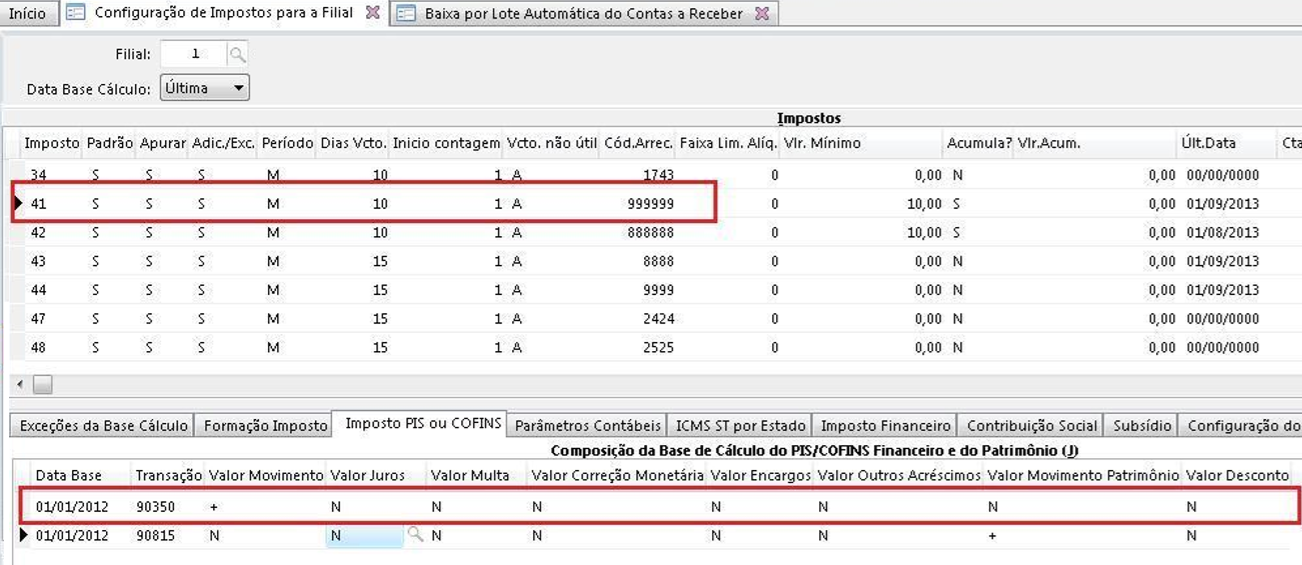Click the Cód.Arrec. value 999999
This screenshot has width=1302, height=565.
click(649, 203)
